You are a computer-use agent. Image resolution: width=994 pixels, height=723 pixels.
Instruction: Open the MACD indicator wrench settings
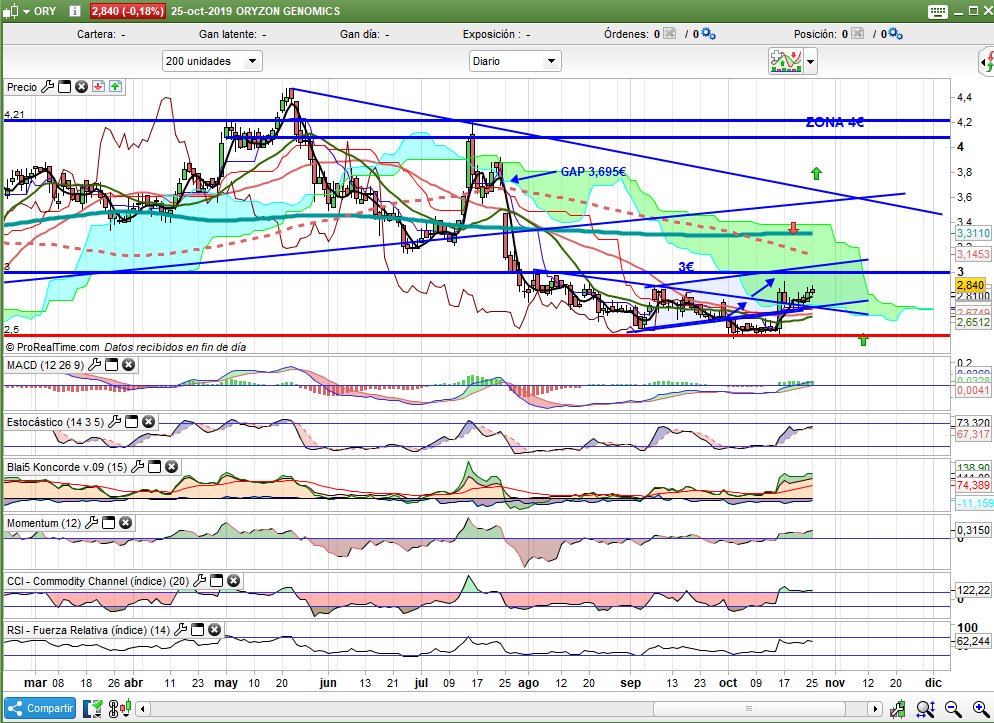click(x=94, y=364)
